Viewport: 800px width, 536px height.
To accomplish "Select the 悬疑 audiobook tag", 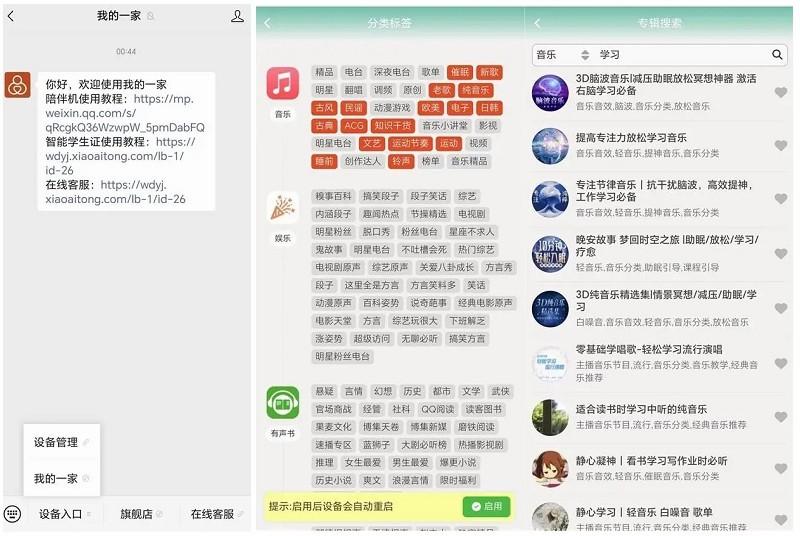I will coord(324,392).
